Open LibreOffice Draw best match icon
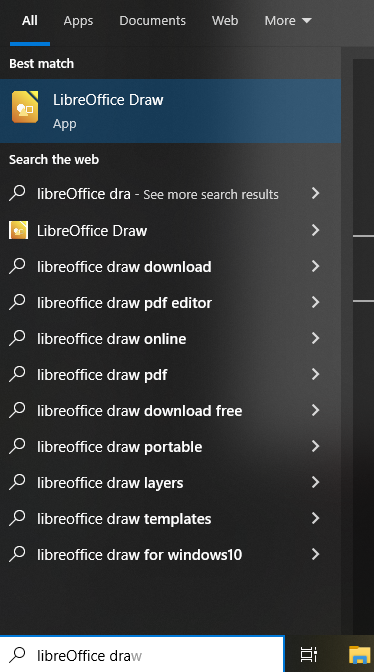The height and width of the screenshot is (672, 374). pos(25,107)
